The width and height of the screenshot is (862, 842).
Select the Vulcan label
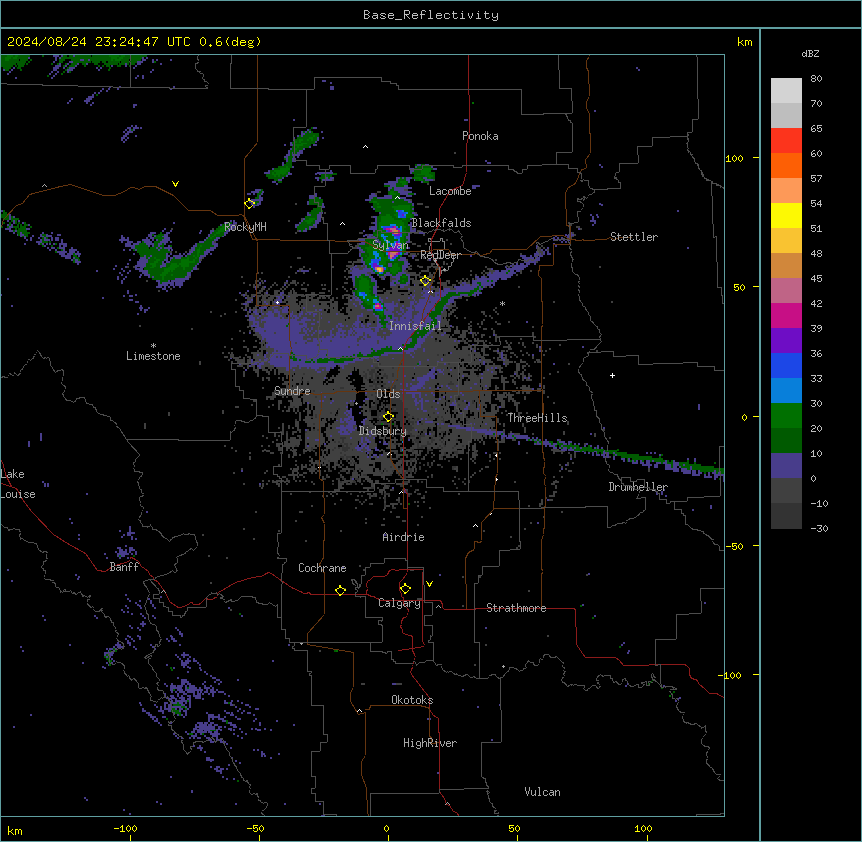[543, 792]
